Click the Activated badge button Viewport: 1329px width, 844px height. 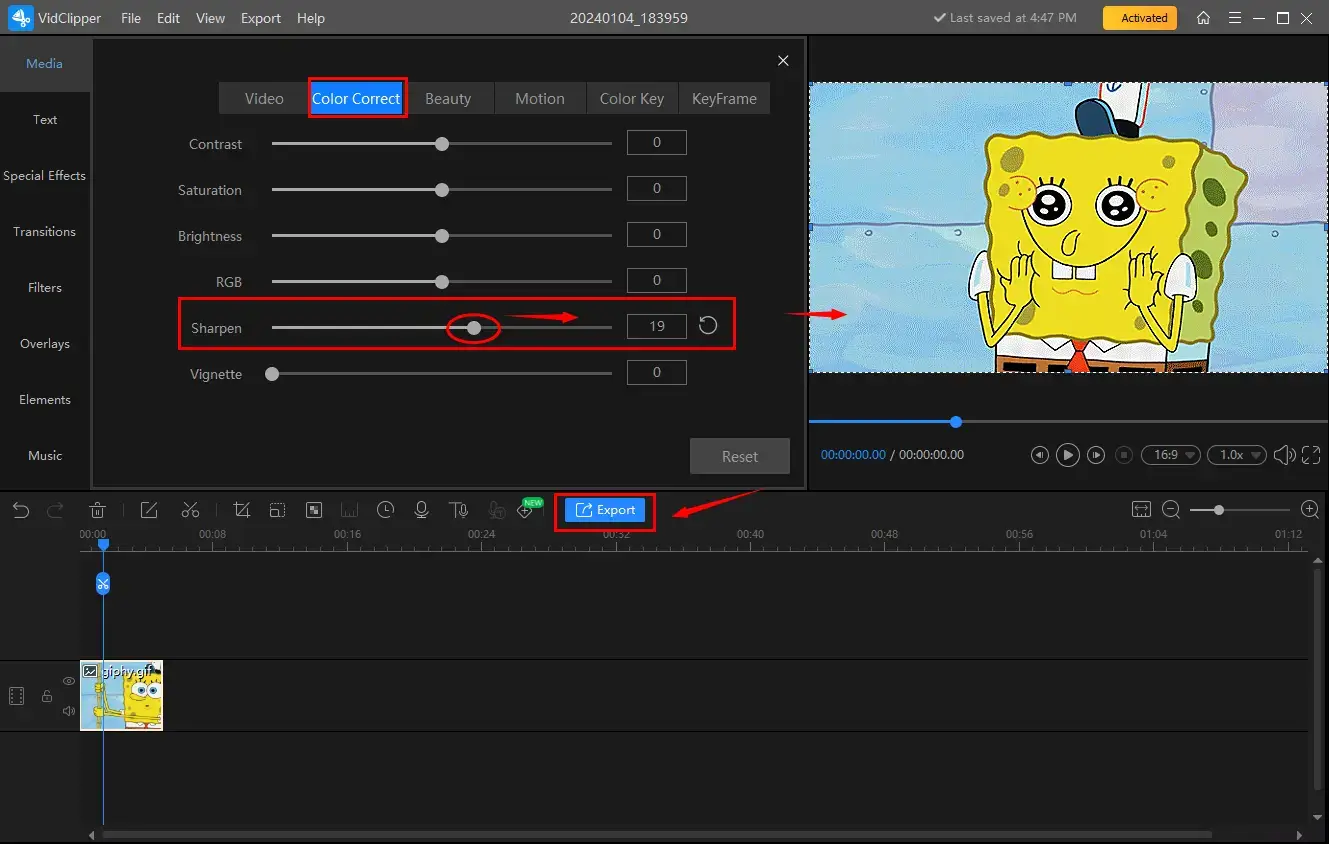[x=1140, y=18]
